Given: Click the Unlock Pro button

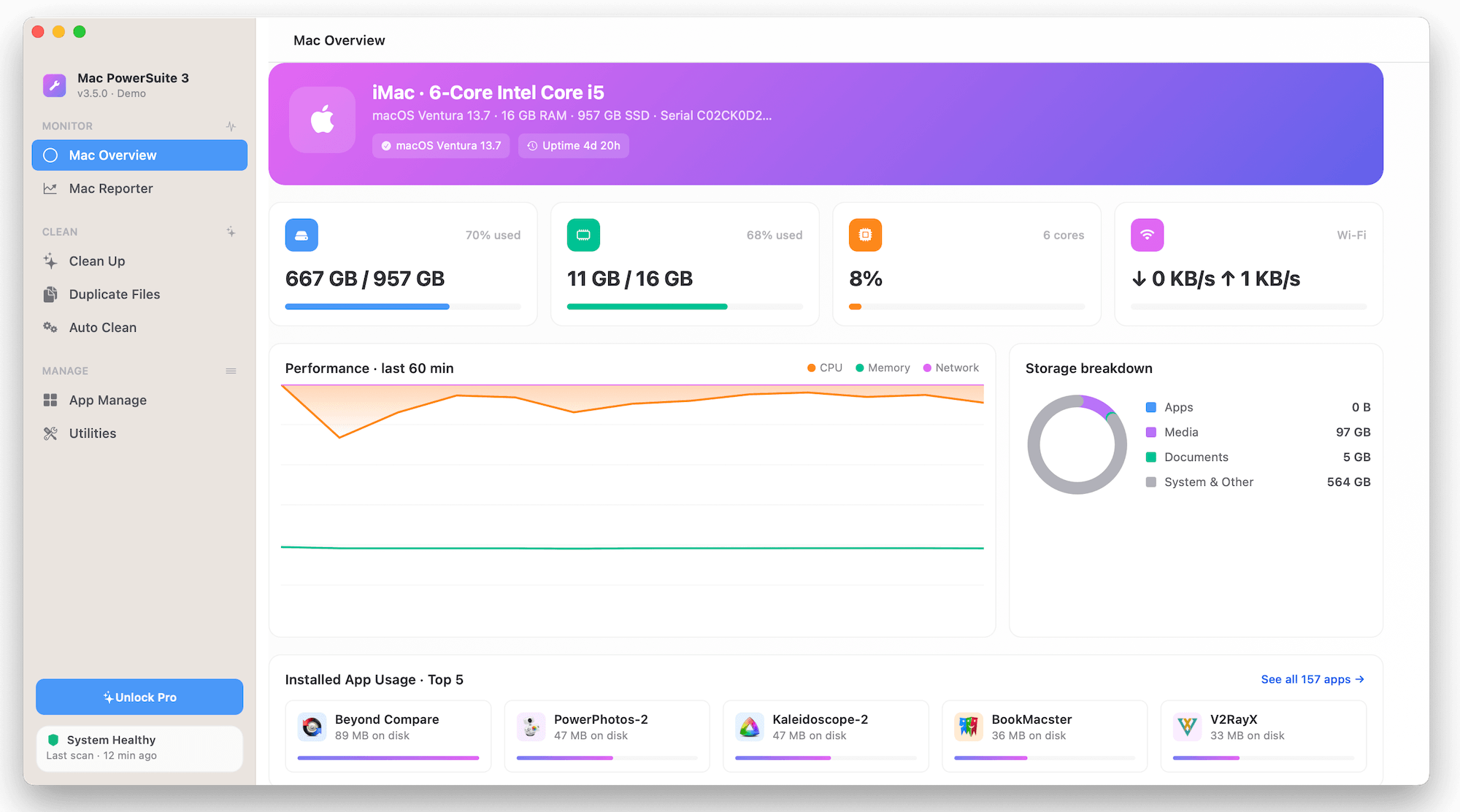Looking at the screenshot, I should click(139, 697).
